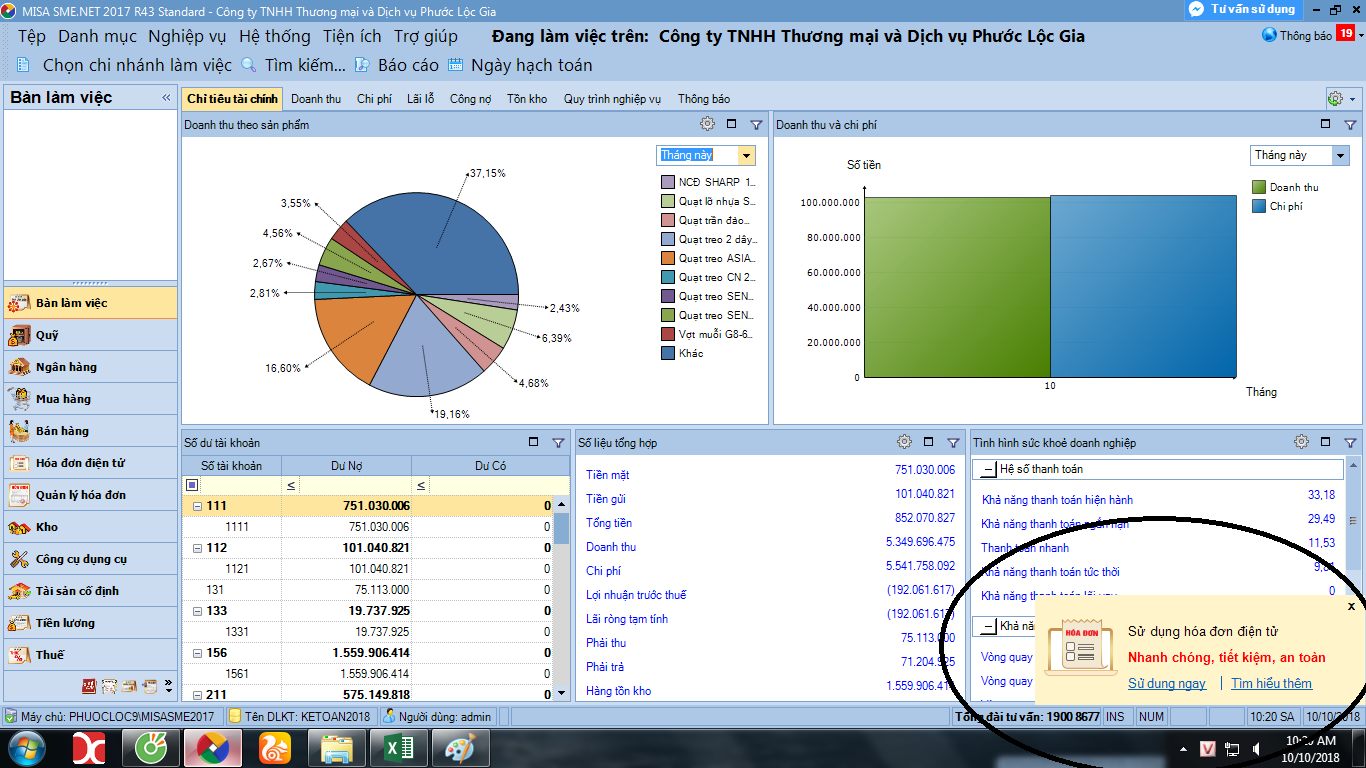This screenshot has width=1366, height=768.
Task: Collapse the Bàn làm việc sidebar chevron
Action: click(166, 98)
